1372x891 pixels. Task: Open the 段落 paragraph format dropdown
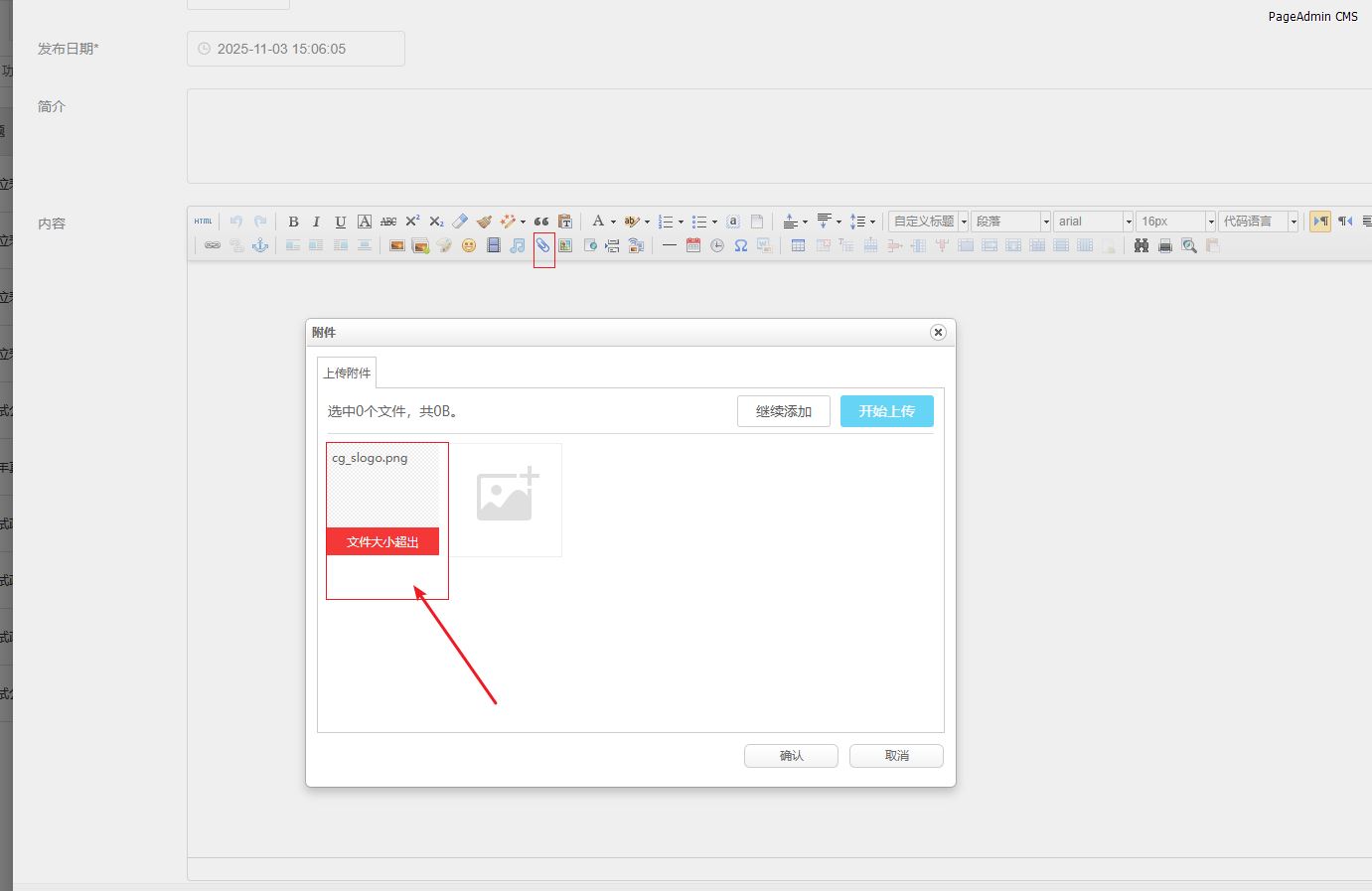tap(1011, 222)
